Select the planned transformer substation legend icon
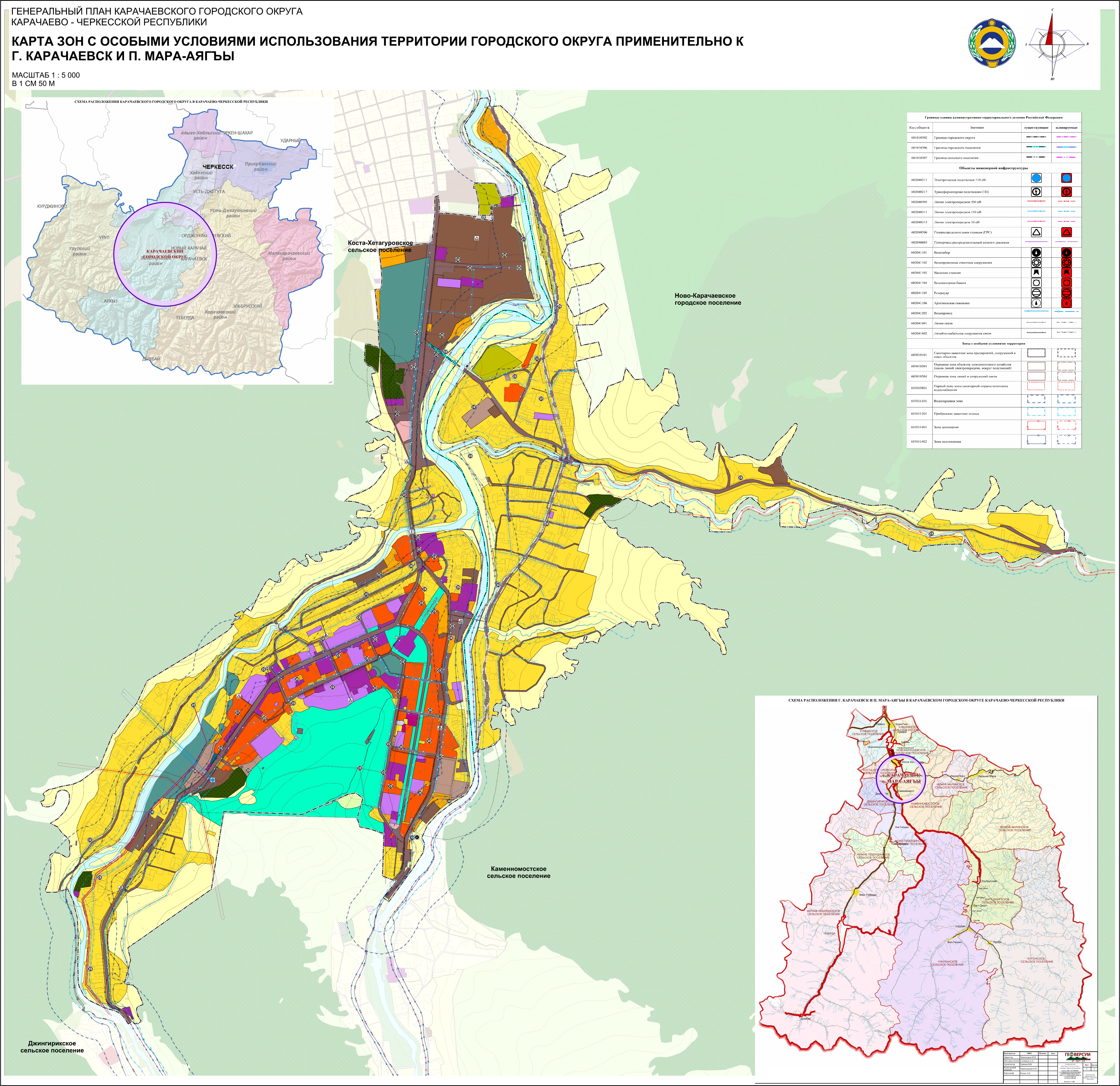Image resolution: width=1120 pixels, height=1086 pixels. (1066, 192)
